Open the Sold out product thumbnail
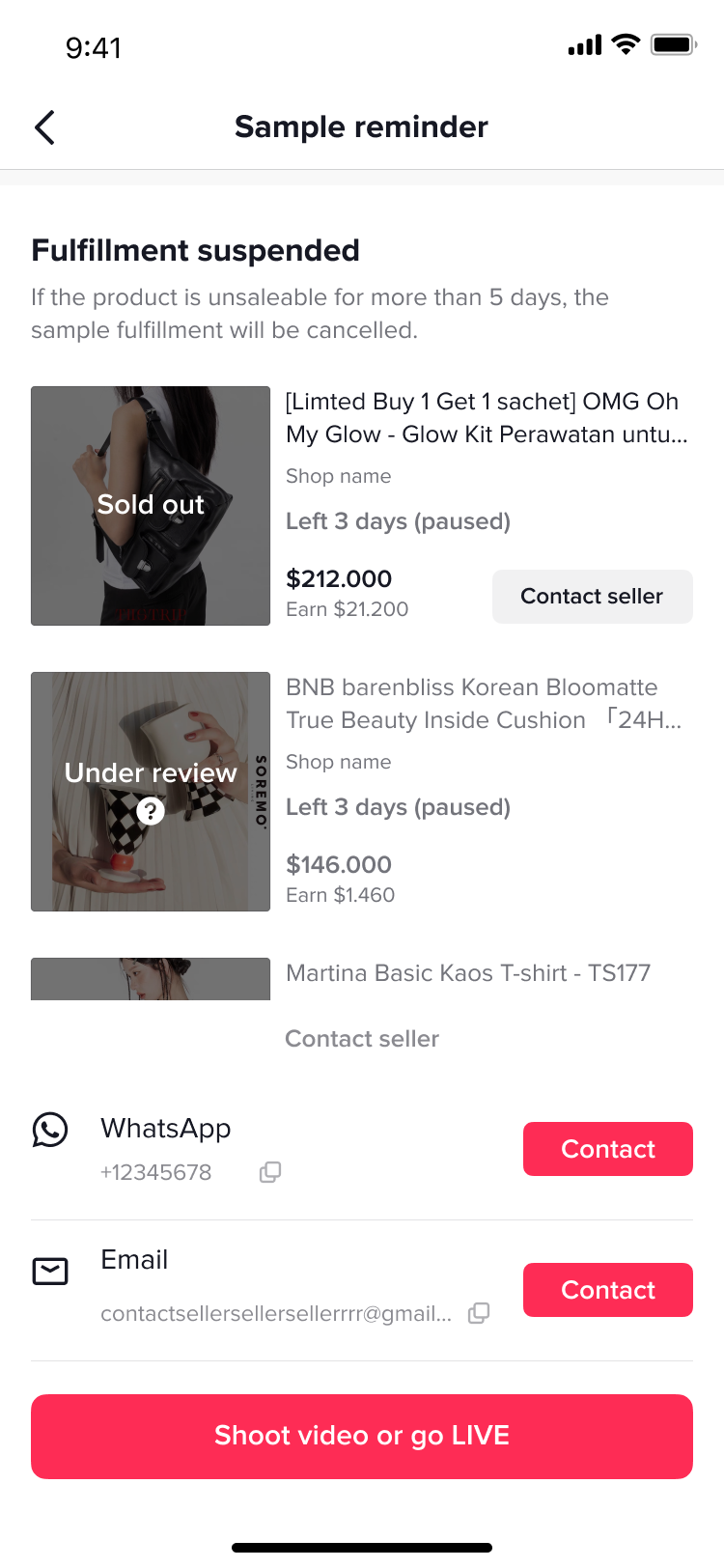Viewport: 724px width, 1568px height. (x=151, y=506)
